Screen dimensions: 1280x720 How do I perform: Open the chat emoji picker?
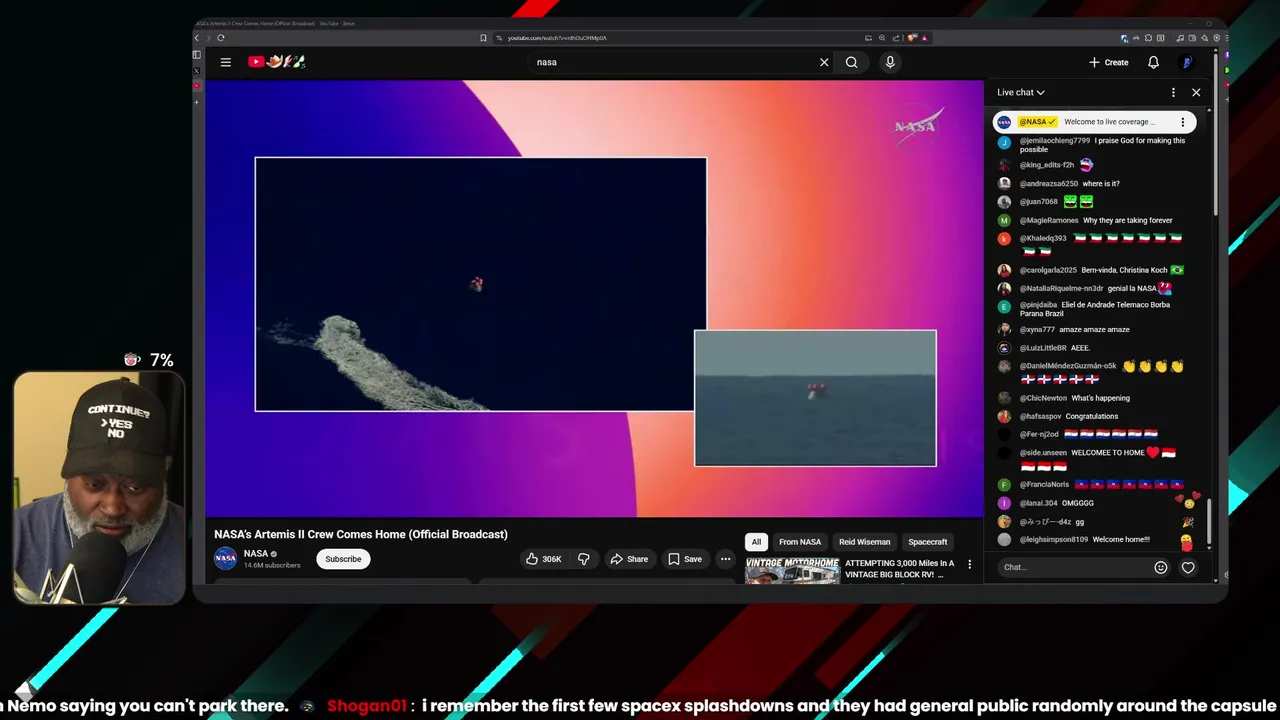[x=1160, y=567]
